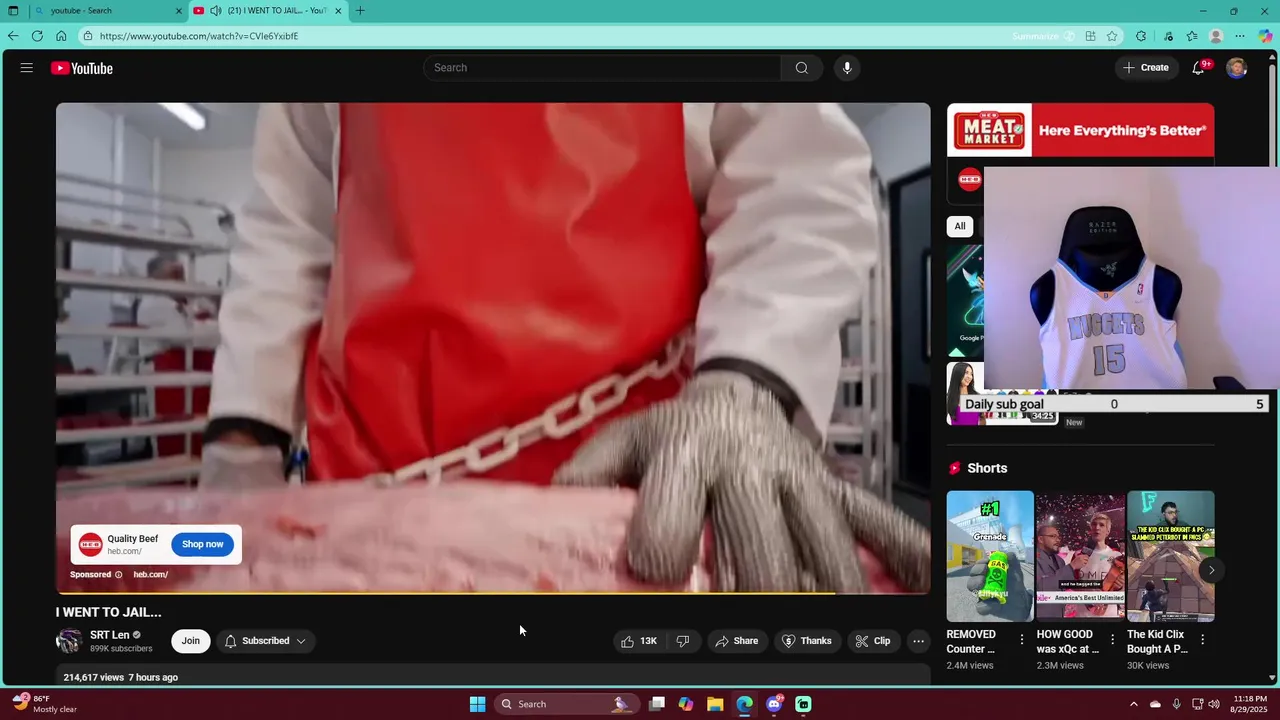The image size is (1280, 720).
Task: Open the Copilot sidebar icon
Action: click(x=1266, y=36)
